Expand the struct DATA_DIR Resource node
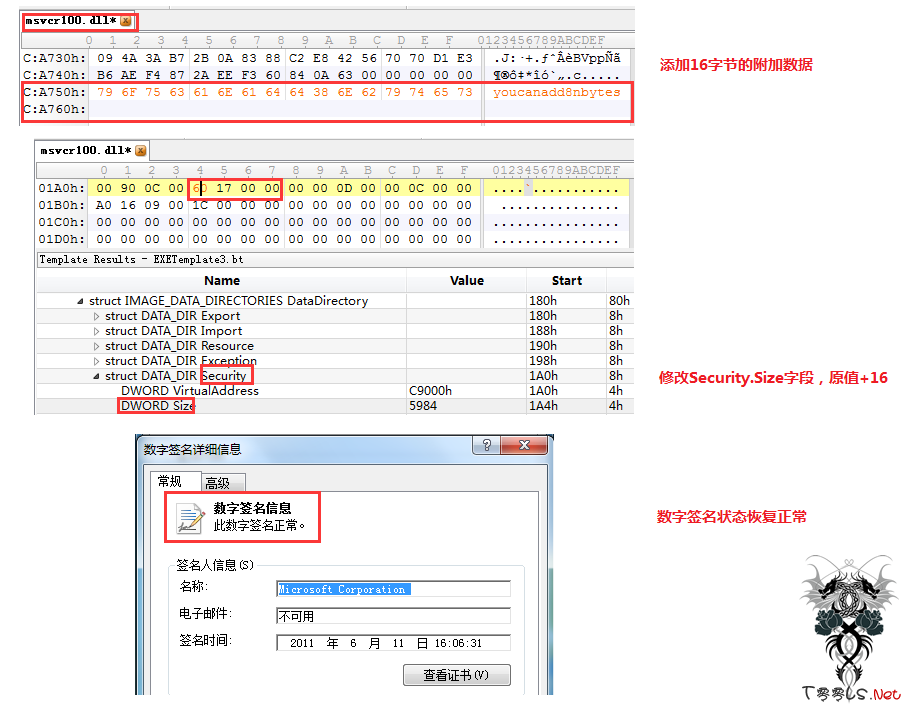This screenshot has width=906, height=709. coord(97,346)
